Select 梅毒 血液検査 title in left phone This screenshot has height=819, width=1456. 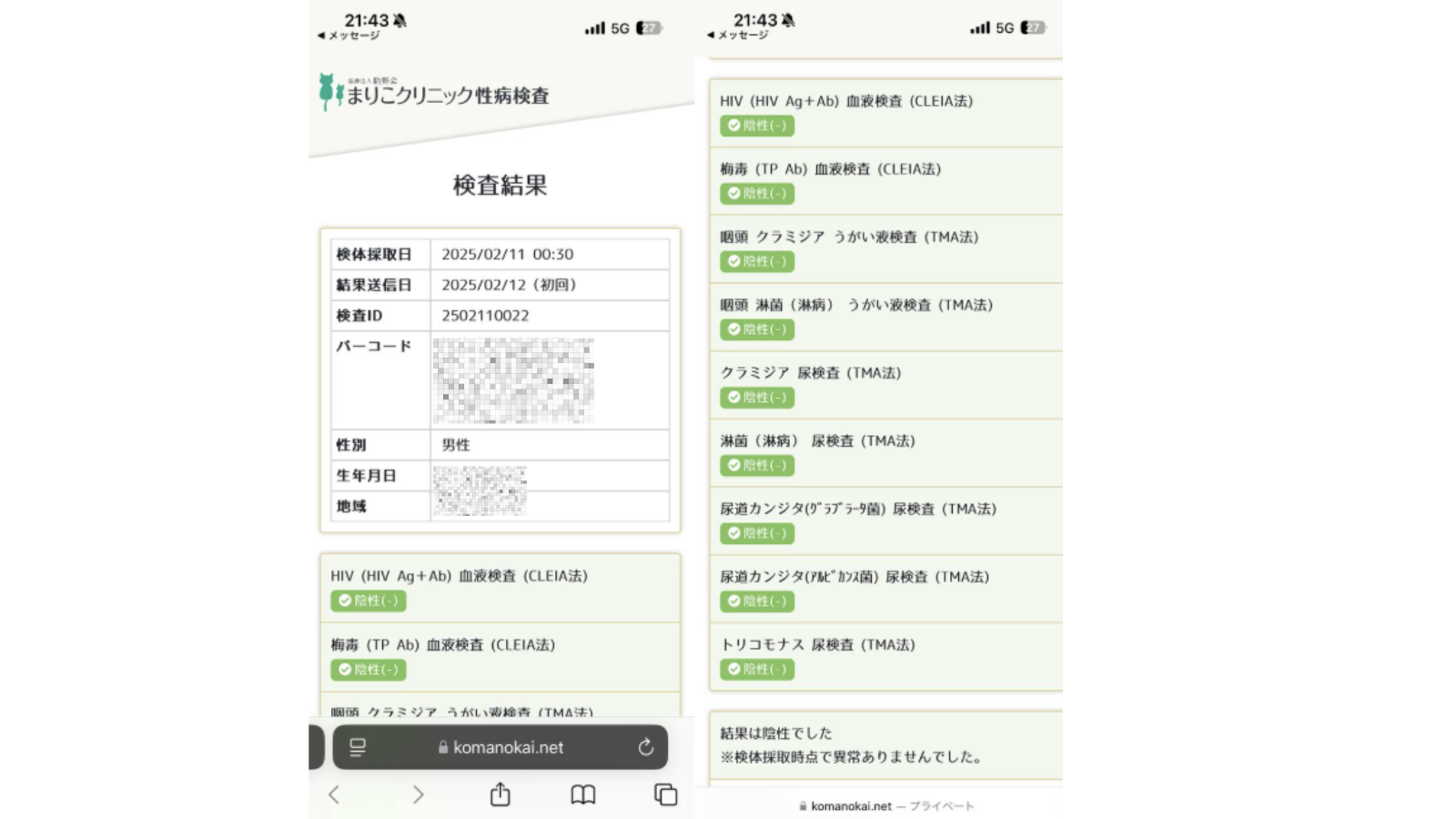click(x=443, y=644)
